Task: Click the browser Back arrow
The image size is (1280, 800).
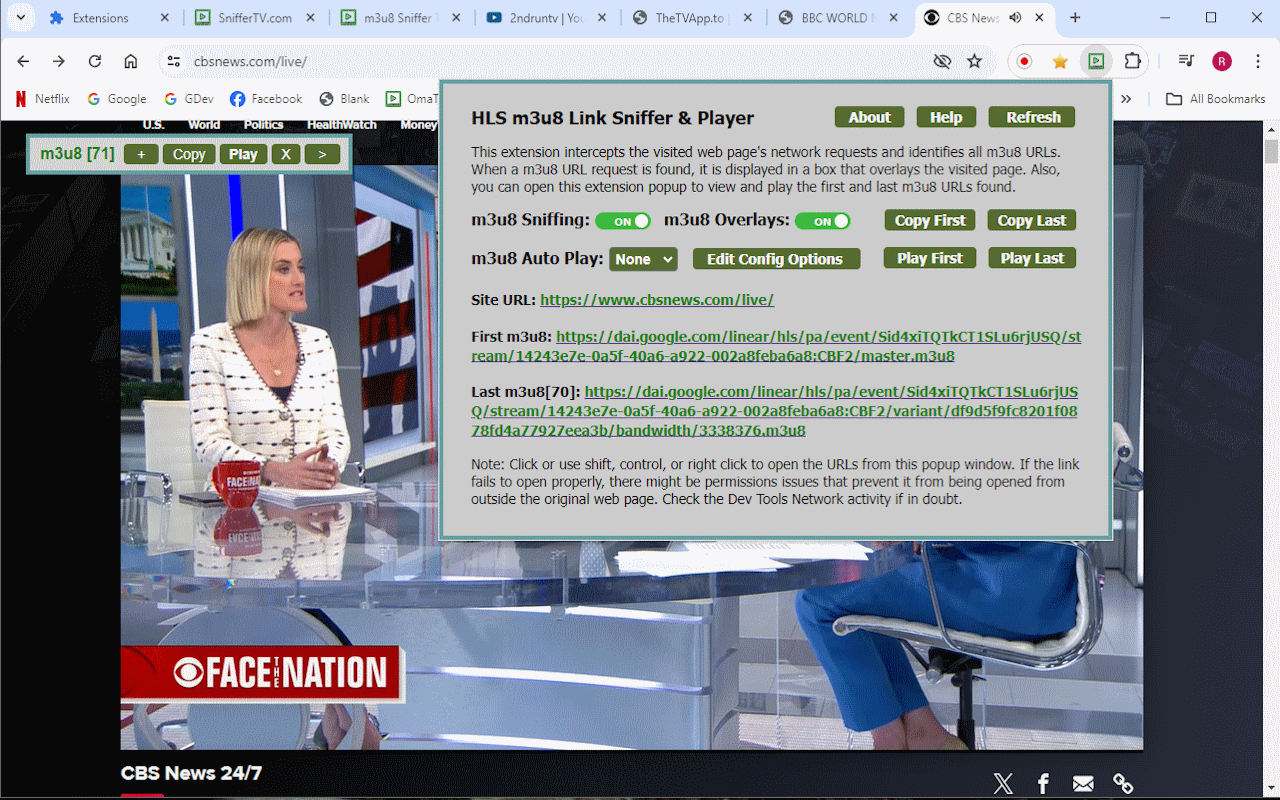Action: (24, 61)
